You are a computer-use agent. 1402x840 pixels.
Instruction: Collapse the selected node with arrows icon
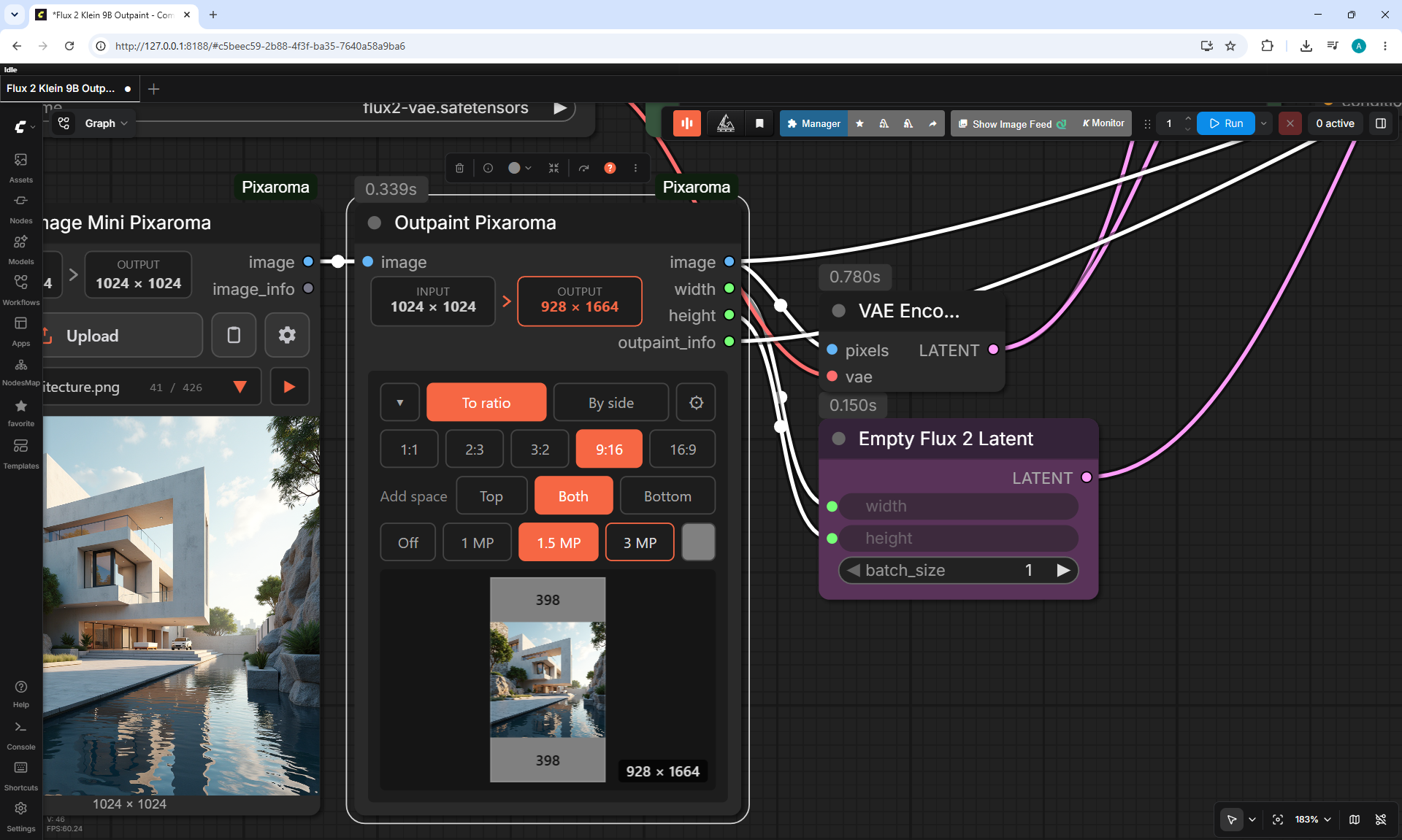point(553,168)
